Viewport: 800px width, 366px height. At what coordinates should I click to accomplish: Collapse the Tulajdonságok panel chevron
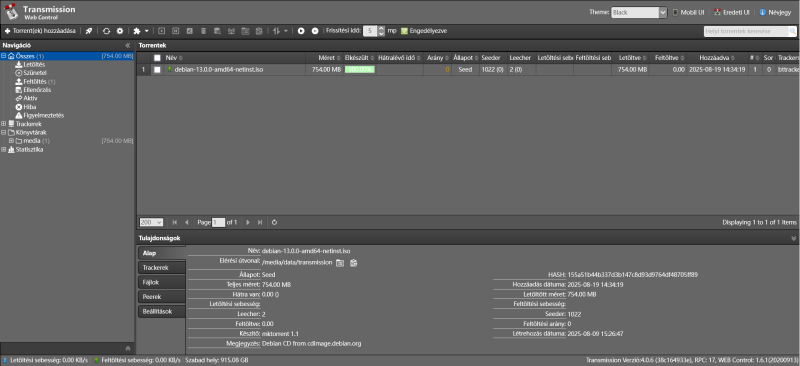793,238
